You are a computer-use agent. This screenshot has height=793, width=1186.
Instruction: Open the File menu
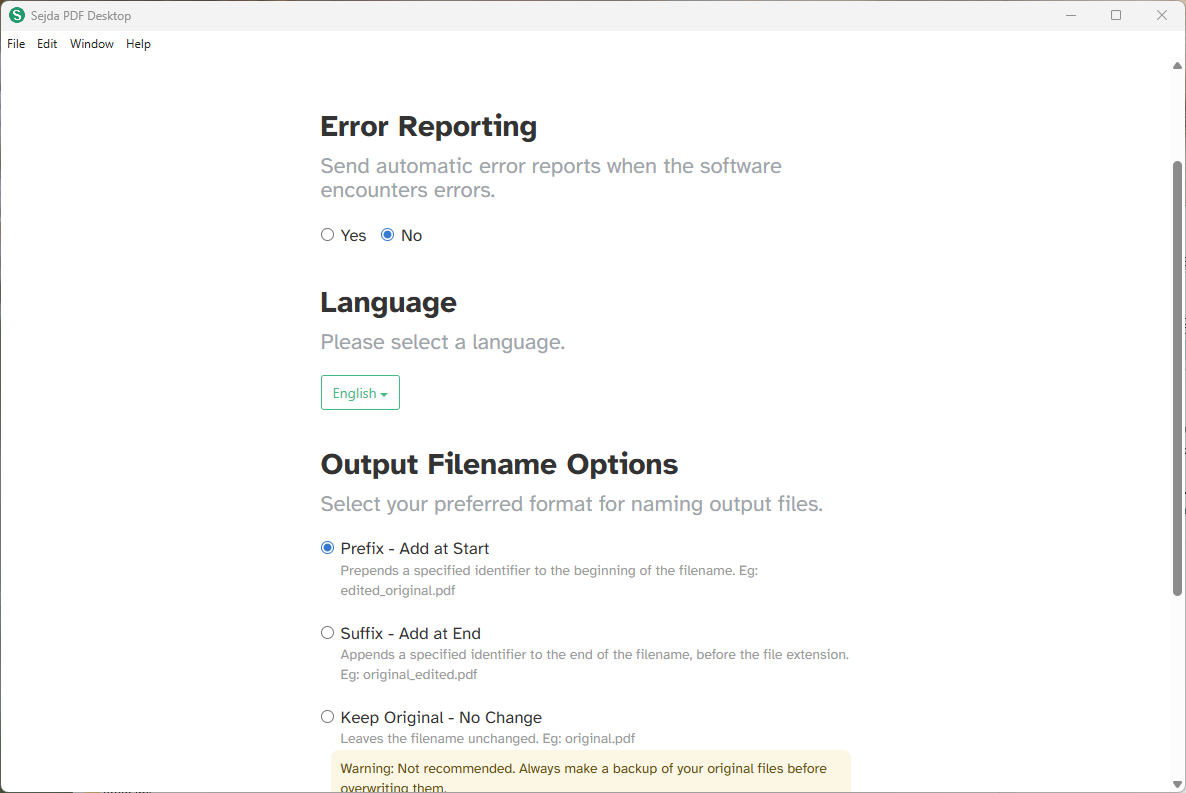tap(16, 44)
